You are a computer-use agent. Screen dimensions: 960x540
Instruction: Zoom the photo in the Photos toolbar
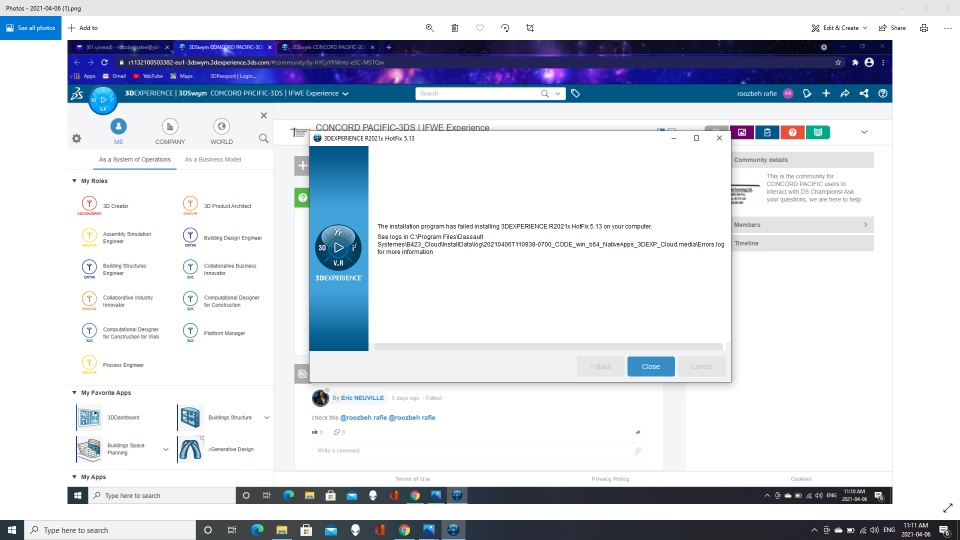coord(430,28)
